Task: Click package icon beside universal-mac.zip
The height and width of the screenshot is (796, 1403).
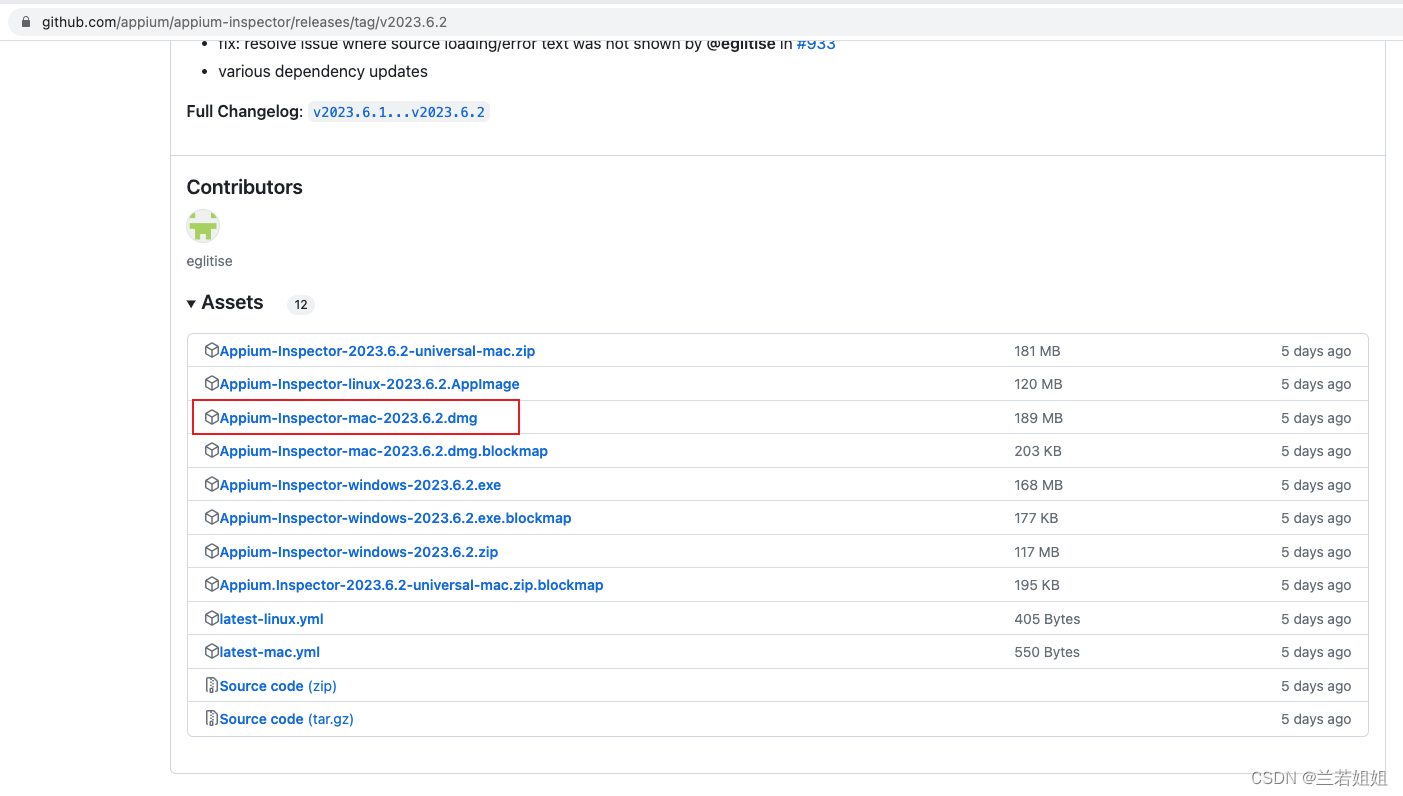Action: [211, 350]
